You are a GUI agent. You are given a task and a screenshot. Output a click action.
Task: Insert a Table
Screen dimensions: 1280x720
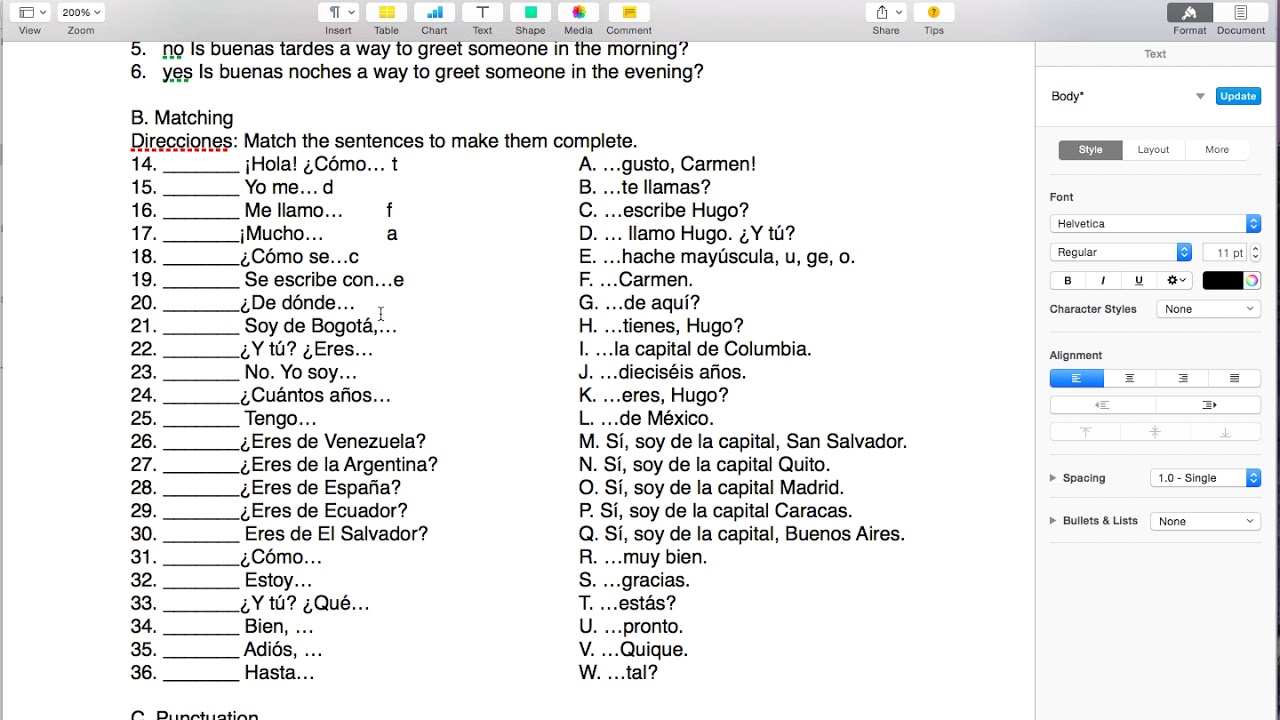[x=386, y=12]
